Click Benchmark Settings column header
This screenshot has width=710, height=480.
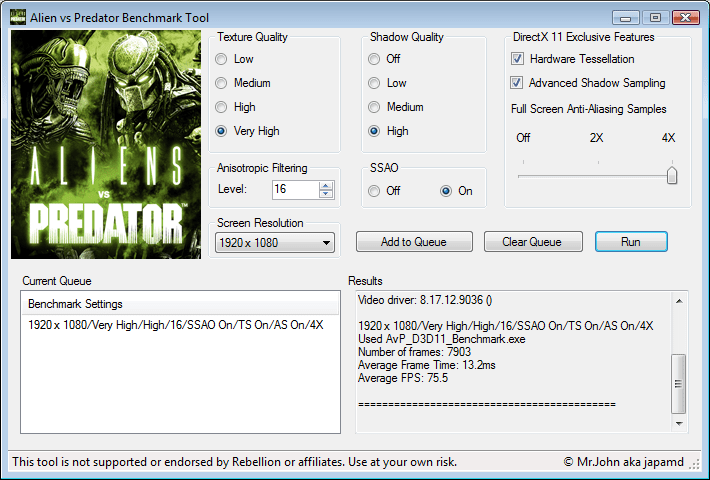point(180,304)
